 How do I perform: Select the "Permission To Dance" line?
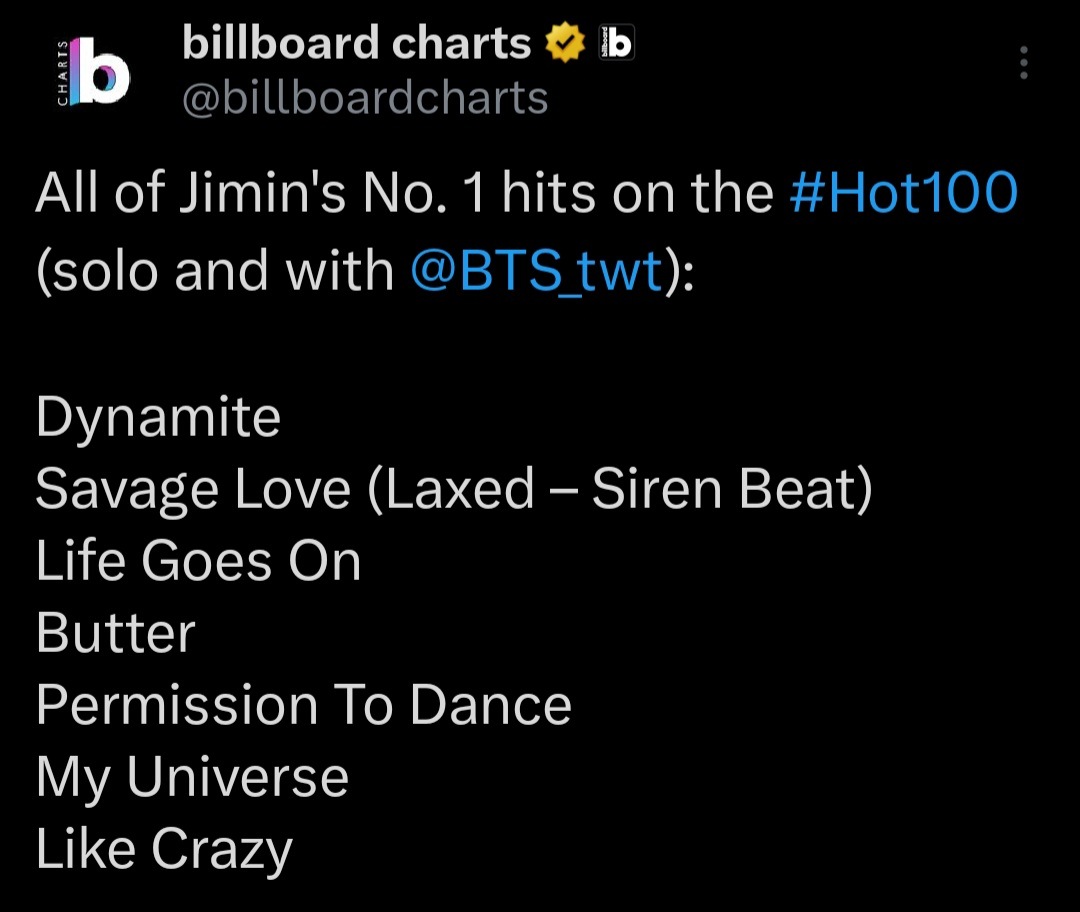coord(303,706)
